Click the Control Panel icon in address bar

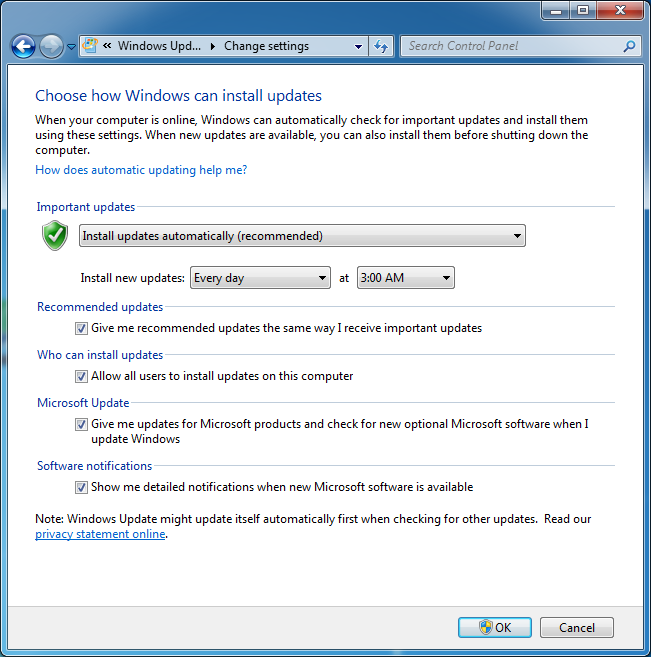90,45
